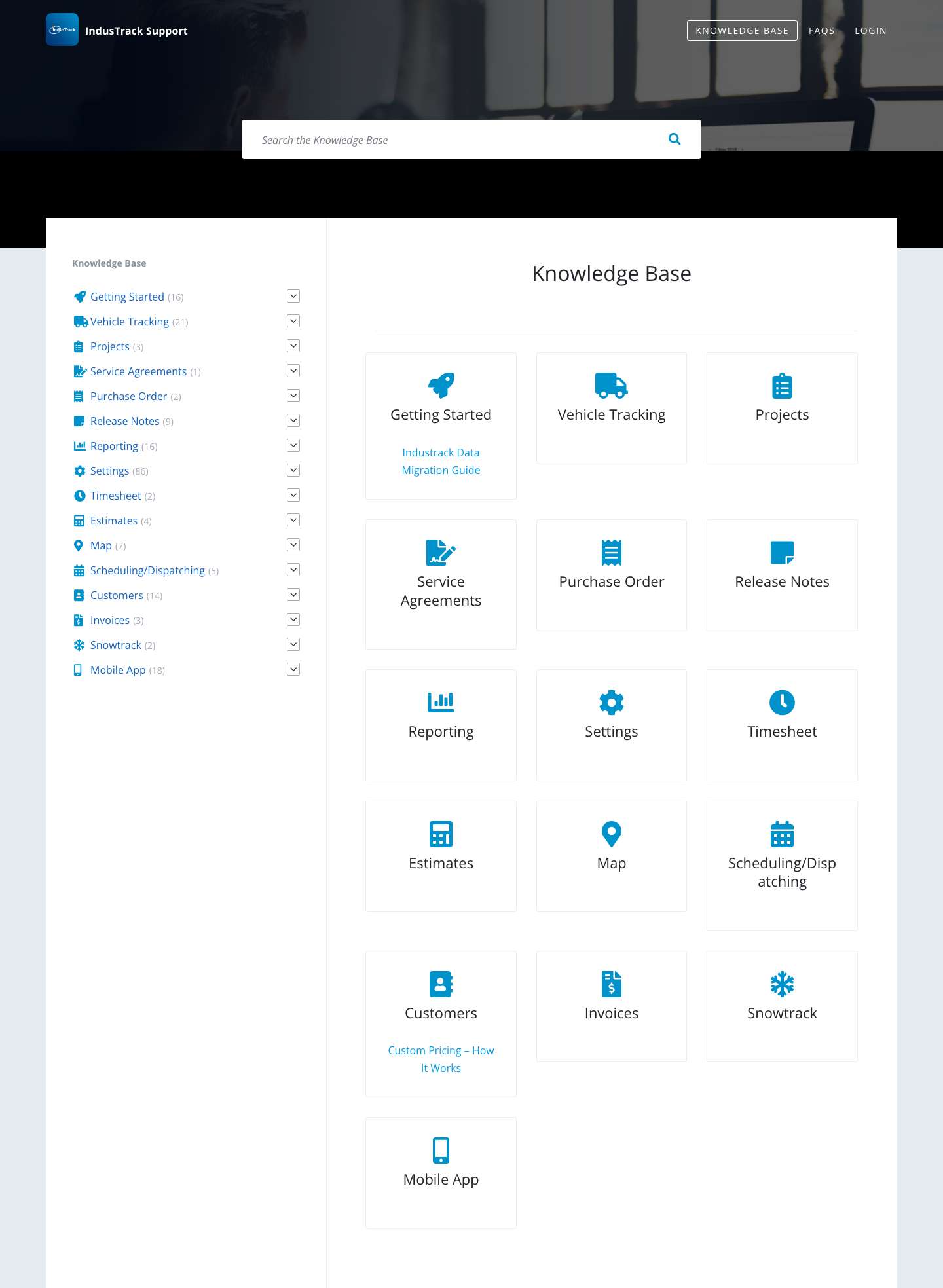
Task: Expand the Timesheet sidebar category arrow
Action: (x=293, y=495)
